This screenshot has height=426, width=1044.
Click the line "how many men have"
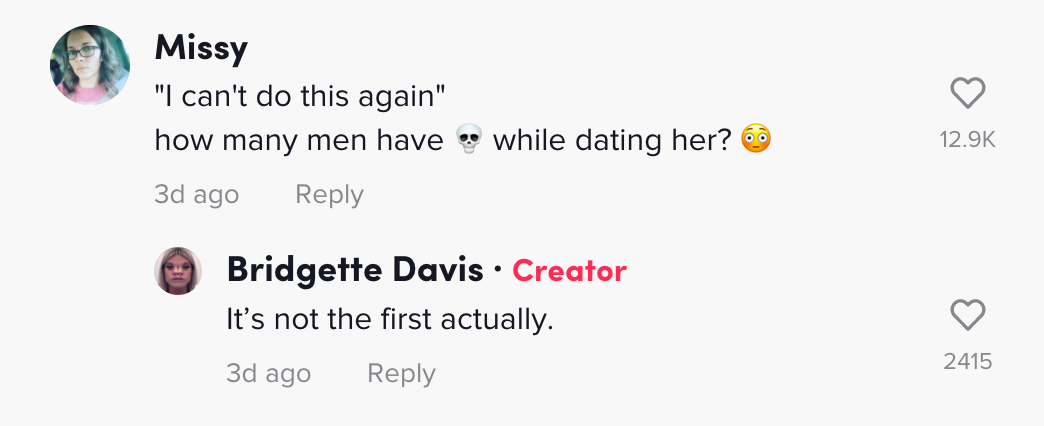[x=299, y=140]
